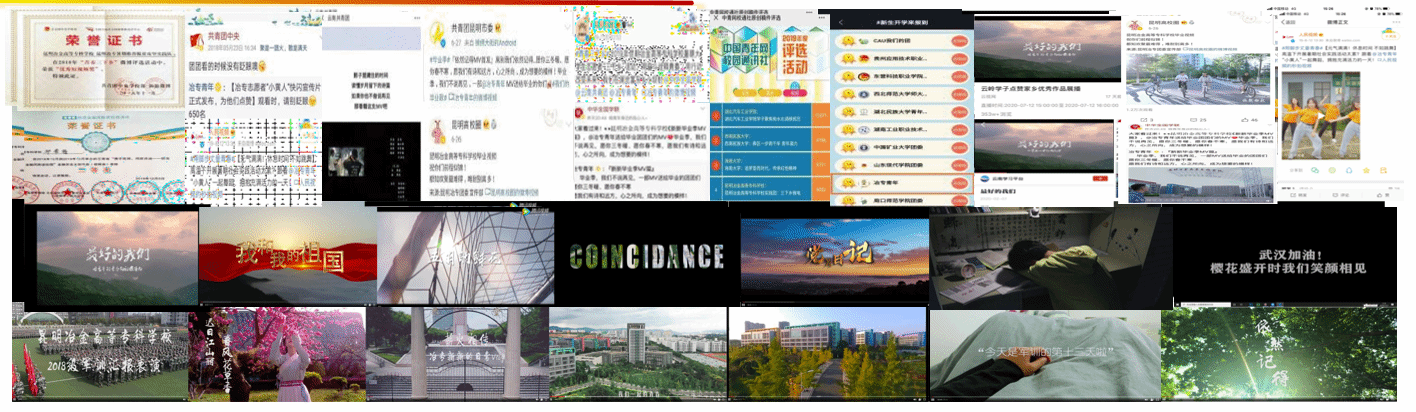Image resolution: width=1416 pixels, height=412 pixels.
Task: Open the pink blossom dancer video thumbnail
Action: 277,354
